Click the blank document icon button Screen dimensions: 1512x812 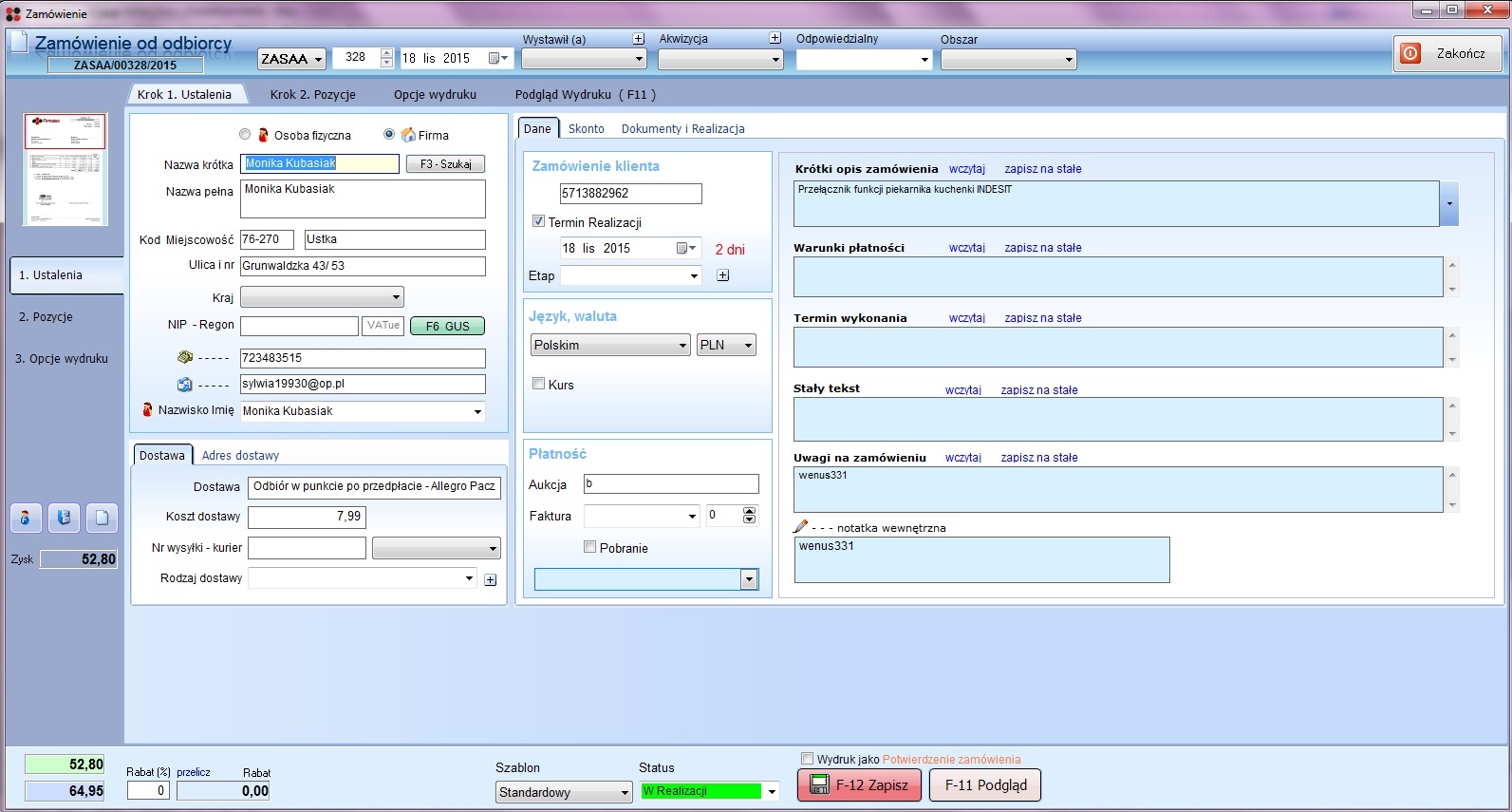pos(102,518)
